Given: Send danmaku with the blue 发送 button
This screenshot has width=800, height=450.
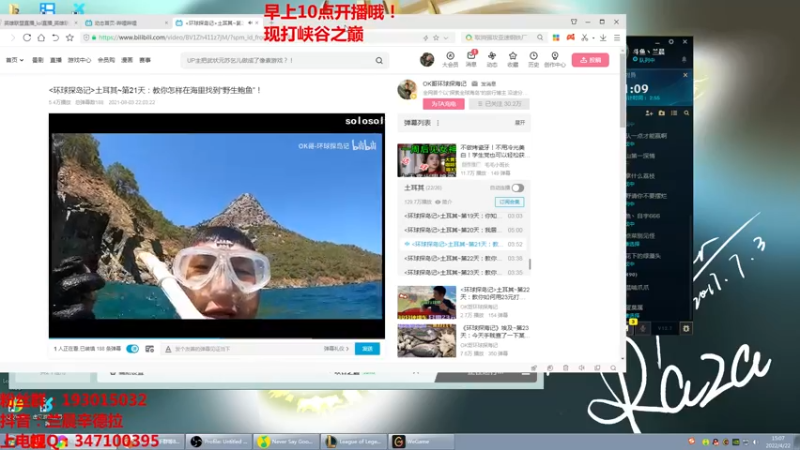Looking at the screenshot, I should coord(367,349).
